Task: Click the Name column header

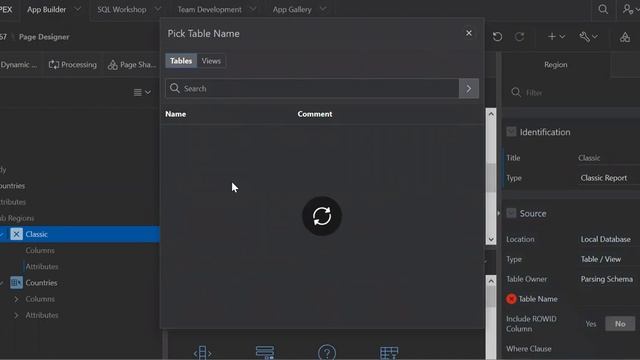Action: [176, 114]
